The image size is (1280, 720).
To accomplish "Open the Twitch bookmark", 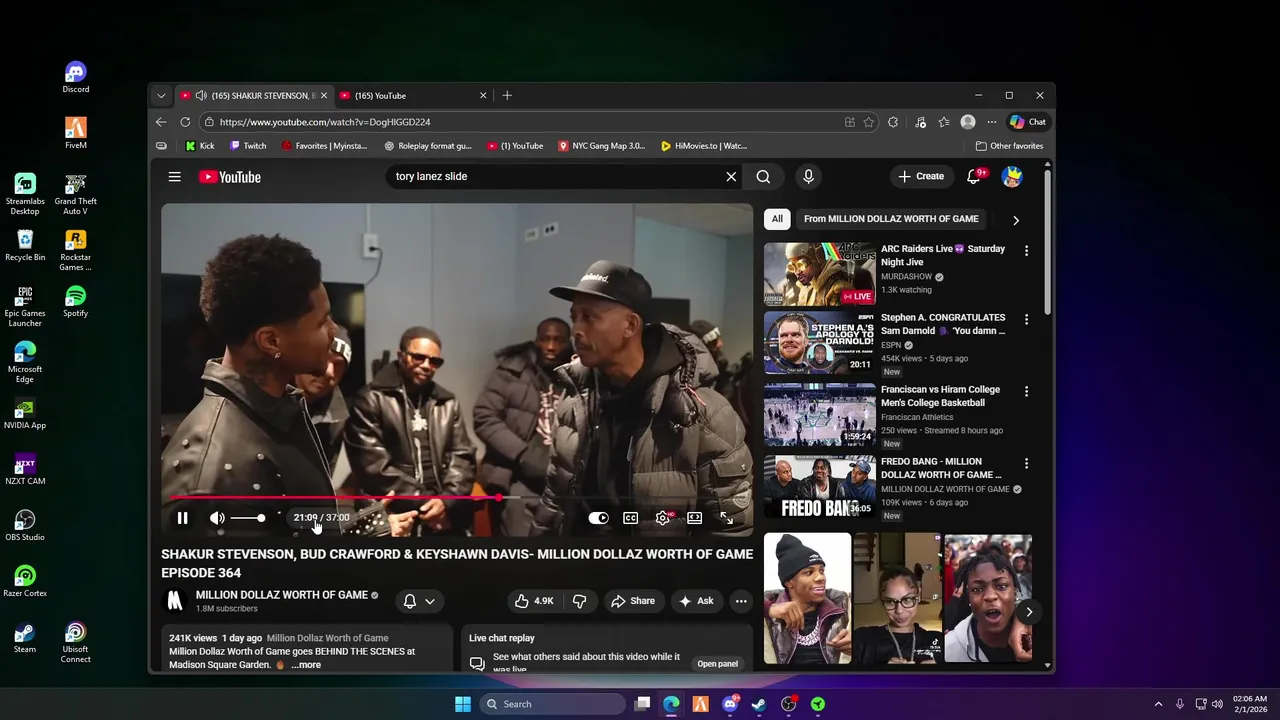I will click(248, 146).
